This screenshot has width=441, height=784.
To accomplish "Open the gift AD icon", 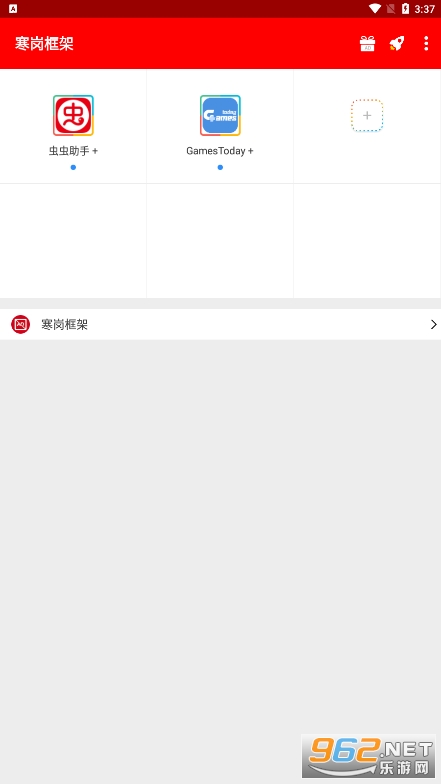I will (368, 44).
